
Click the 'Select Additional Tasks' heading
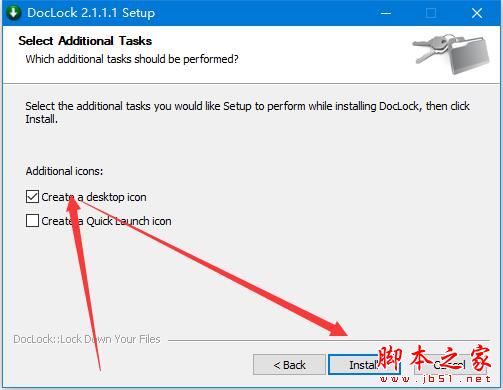85,41
